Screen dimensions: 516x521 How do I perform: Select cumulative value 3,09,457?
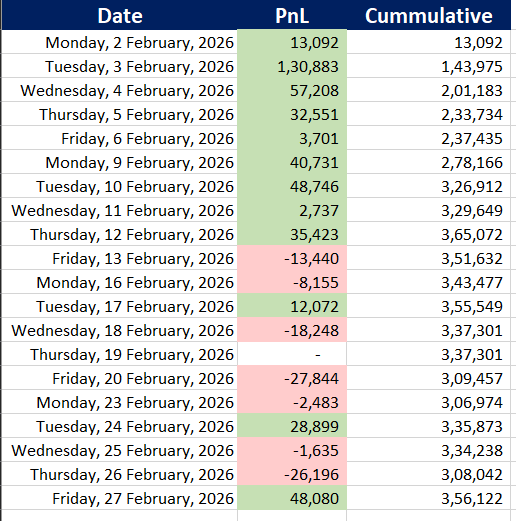tap(429, 378)
